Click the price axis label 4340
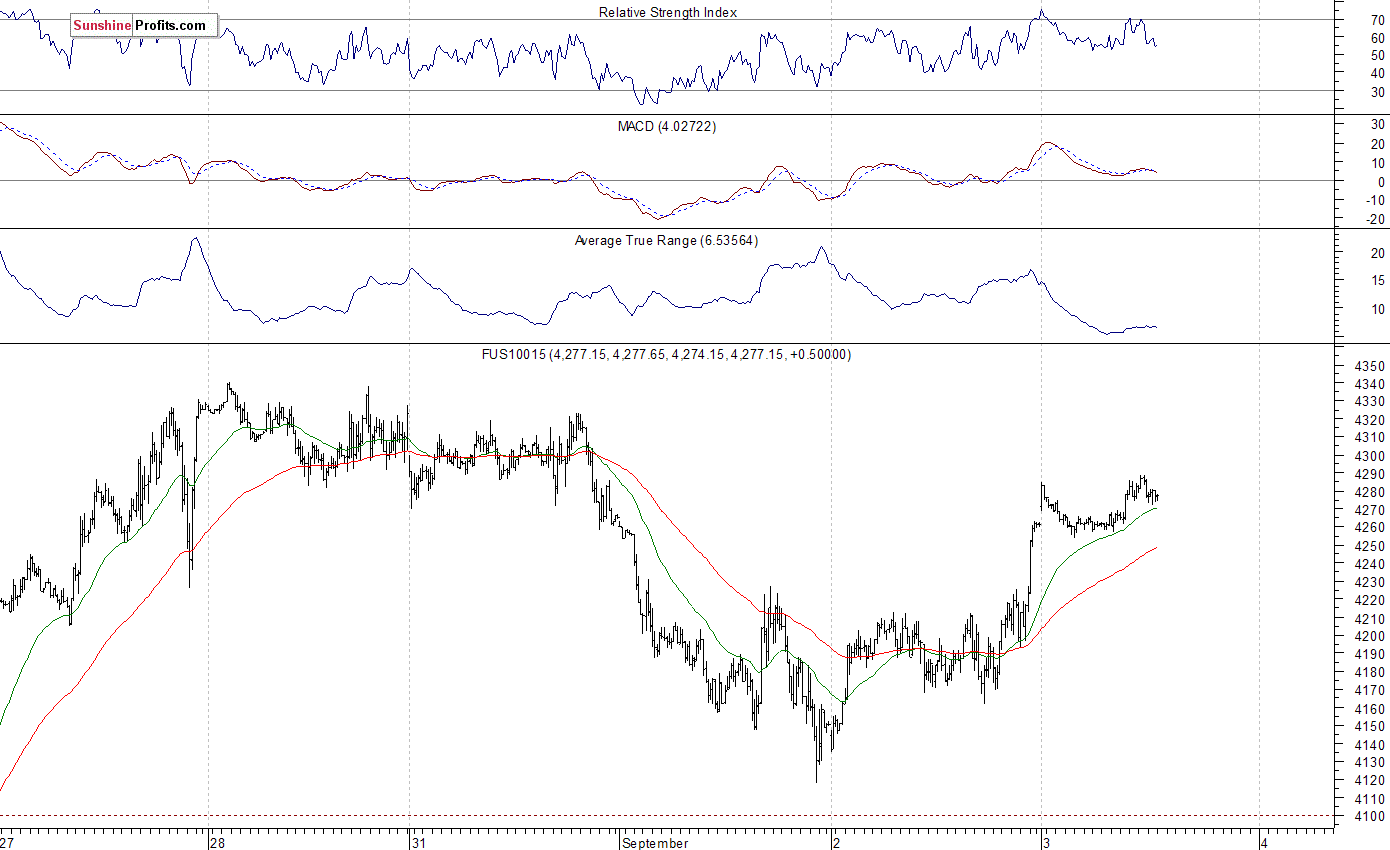Image resolution: width=1390 pixels, height=850 pixels. point(1369,384)
